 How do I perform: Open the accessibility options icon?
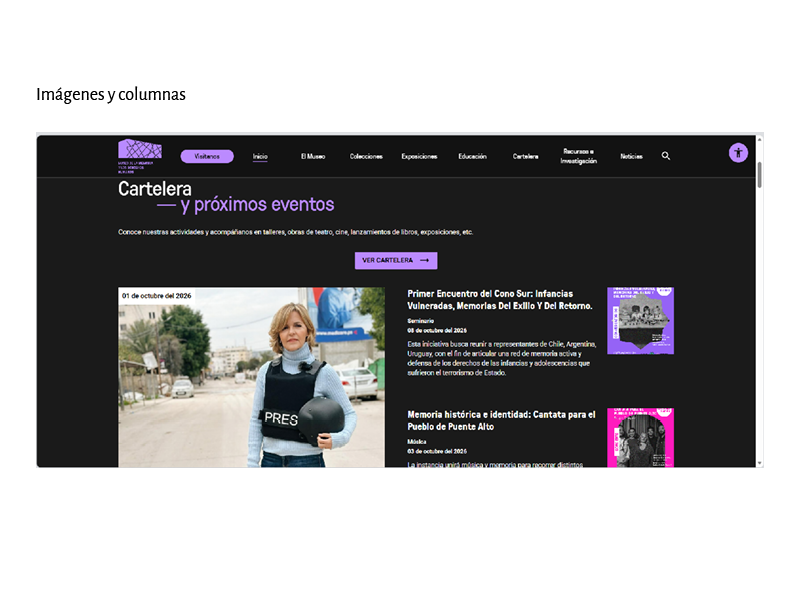(x=738, y=153)
